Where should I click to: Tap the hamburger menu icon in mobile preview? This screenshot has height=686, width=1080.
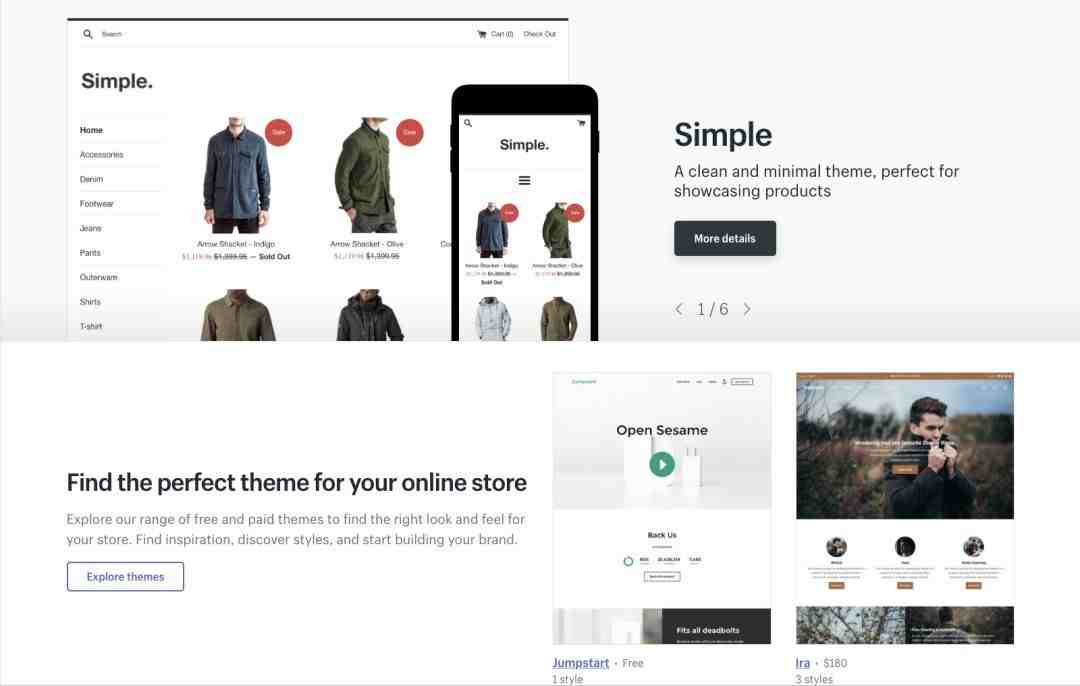524,180
